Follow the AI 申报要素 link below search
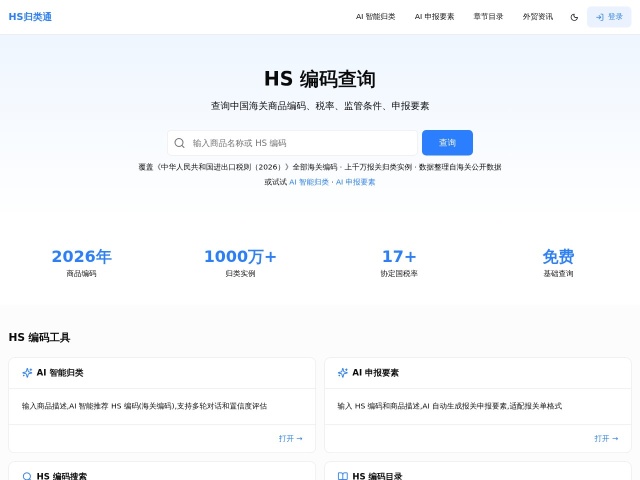The height and width of the screenshot is (480, 640). tap(355, 182)
